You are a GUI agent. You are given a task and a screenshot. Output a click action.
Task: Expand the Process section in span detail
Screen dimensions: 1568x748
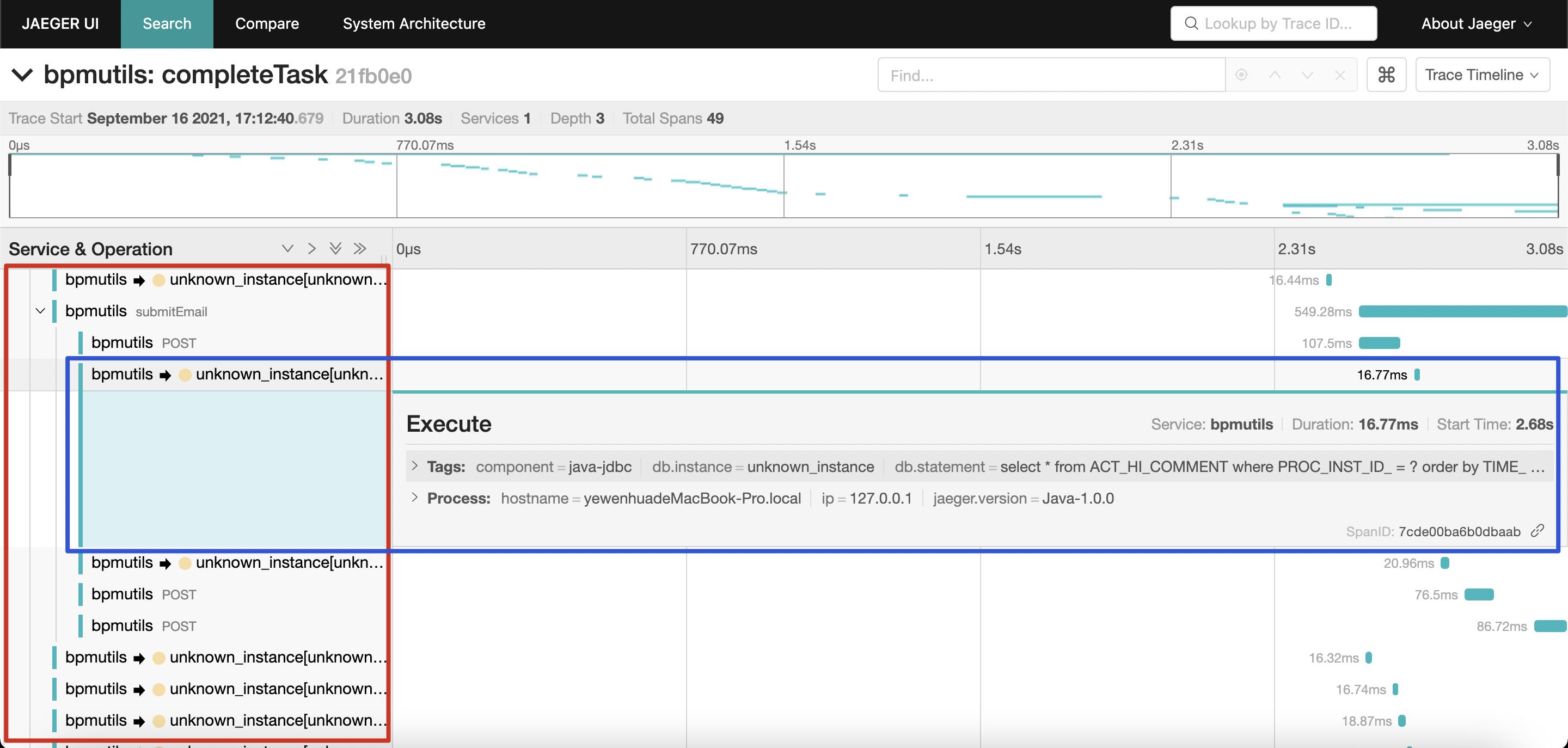pyautogui.click(x=414, y=498)
